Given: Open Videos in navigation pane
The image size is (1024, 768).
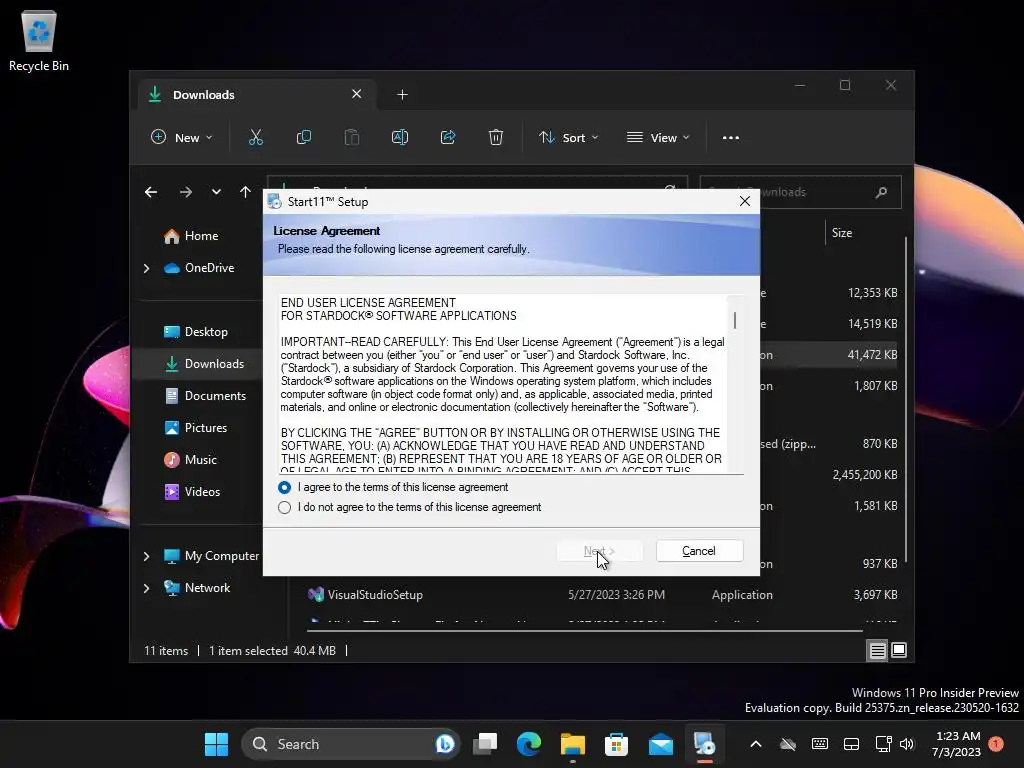Looking at the screenshot, I should tap(201, 492).
